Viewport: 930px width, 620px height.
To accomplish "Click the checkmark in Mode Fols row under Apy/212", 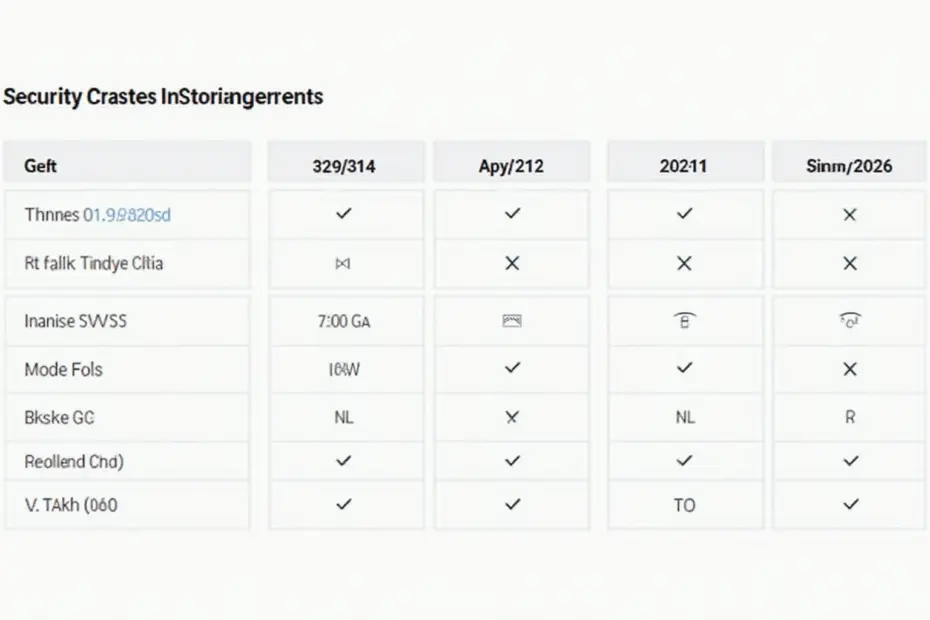I will pos(512,368).
